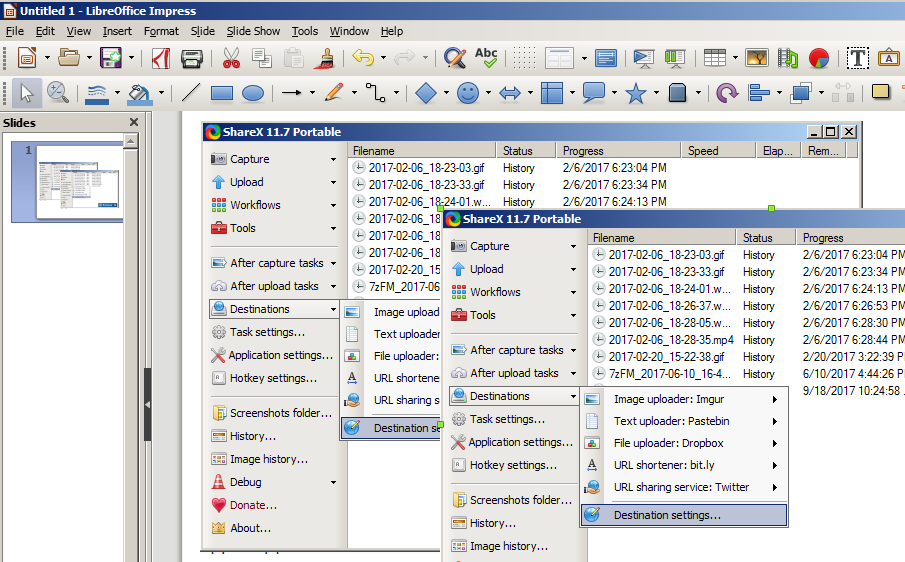
Task: Click Donate in back ShareX window
Action: (253, 505)
